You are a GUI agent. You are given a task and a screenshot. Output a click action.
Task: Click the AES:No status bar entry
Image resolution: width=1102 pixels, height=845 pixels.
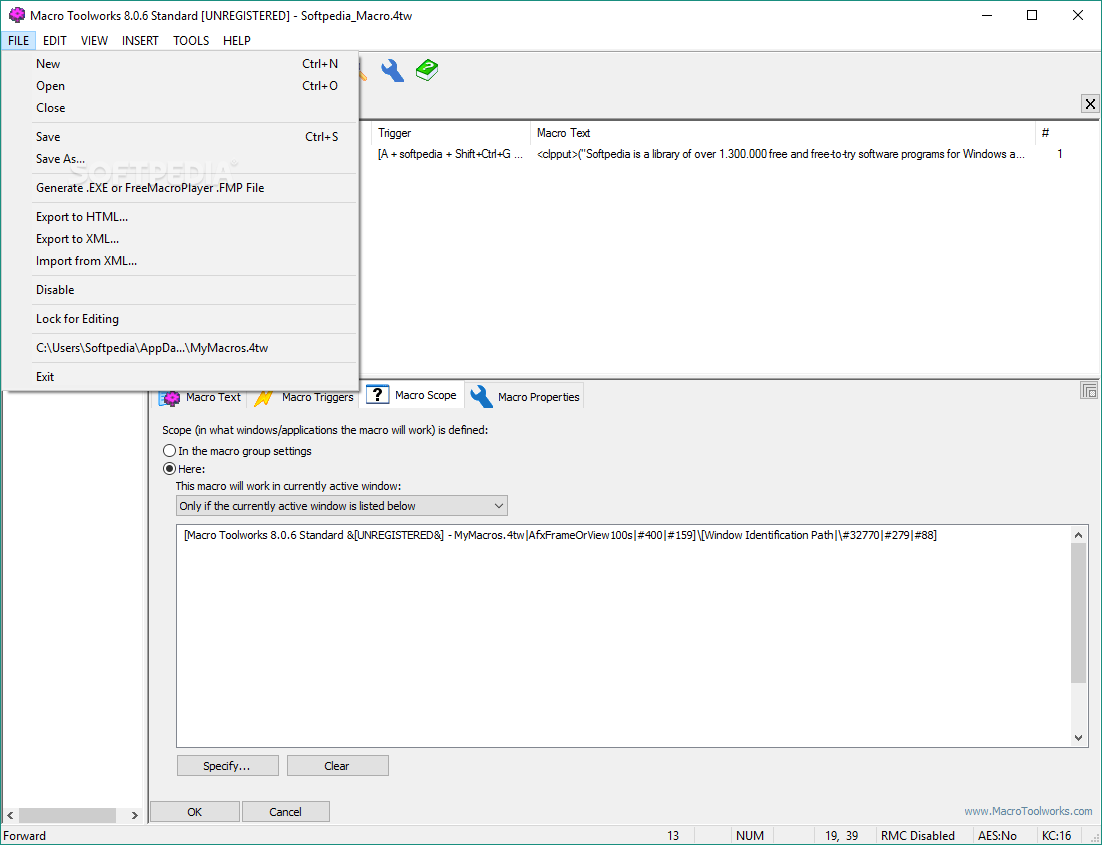[997, 836]
